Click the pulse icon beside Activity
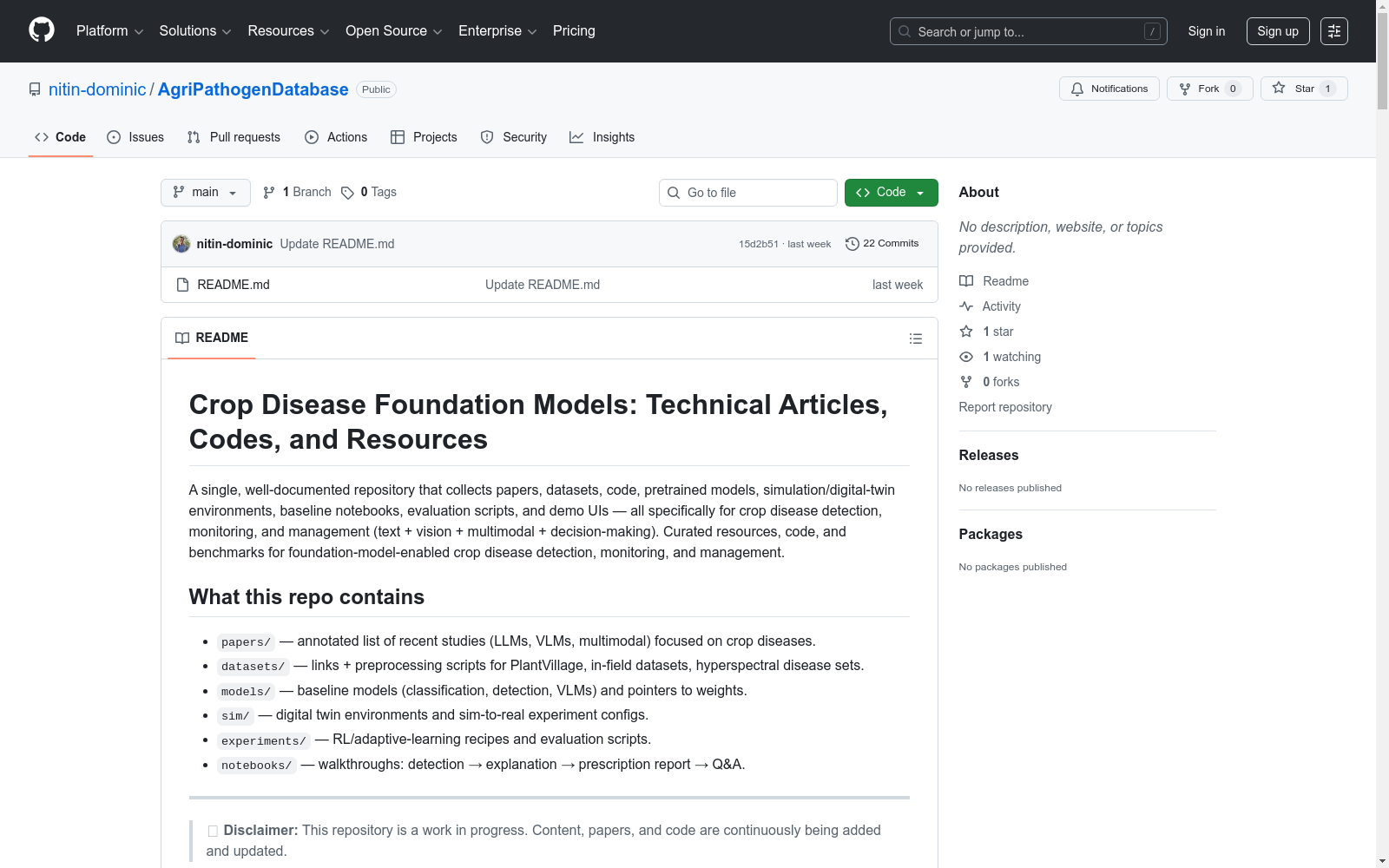Screen dimensions: 1389x868 [966, 306]
